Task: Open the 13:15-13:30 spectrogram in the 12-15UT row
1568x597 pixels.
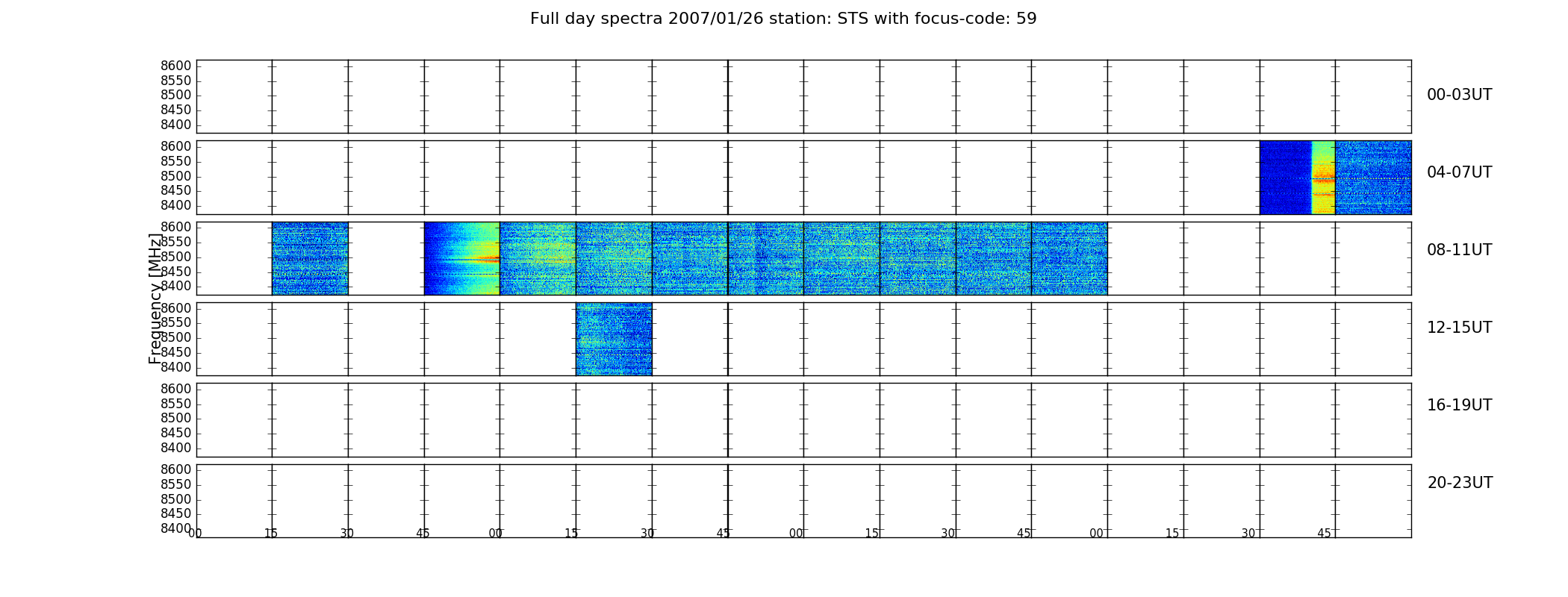Action: 614,339
